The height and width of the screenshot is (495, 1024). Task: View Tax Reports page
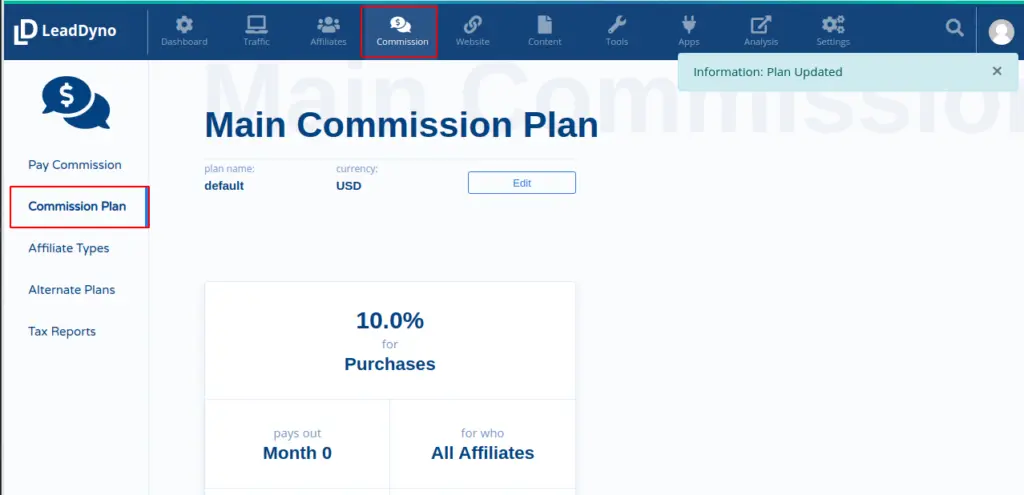[62, 332]
